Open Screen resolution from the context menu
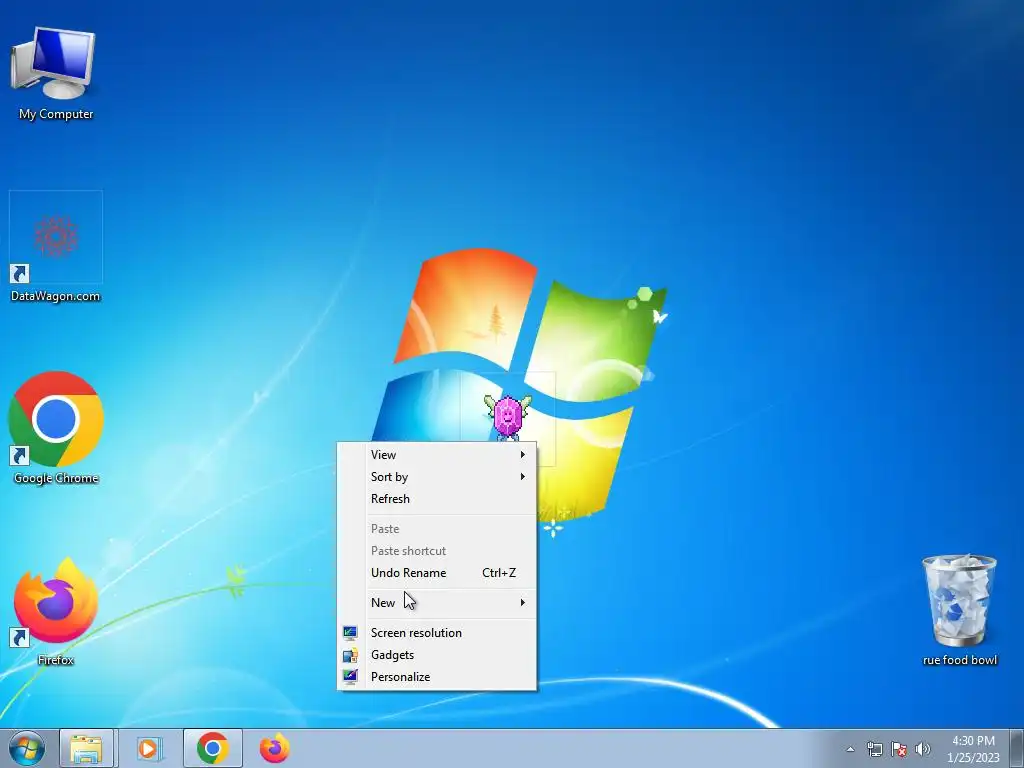1024x768 pixels. 437,633
